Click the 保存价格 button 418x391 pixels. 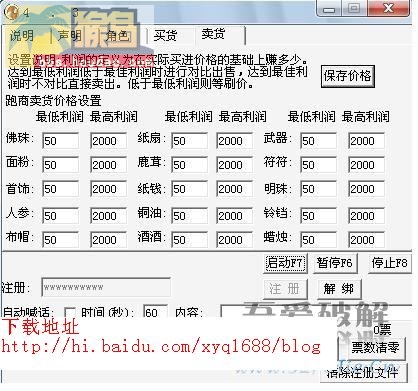(x=348, y=76)
